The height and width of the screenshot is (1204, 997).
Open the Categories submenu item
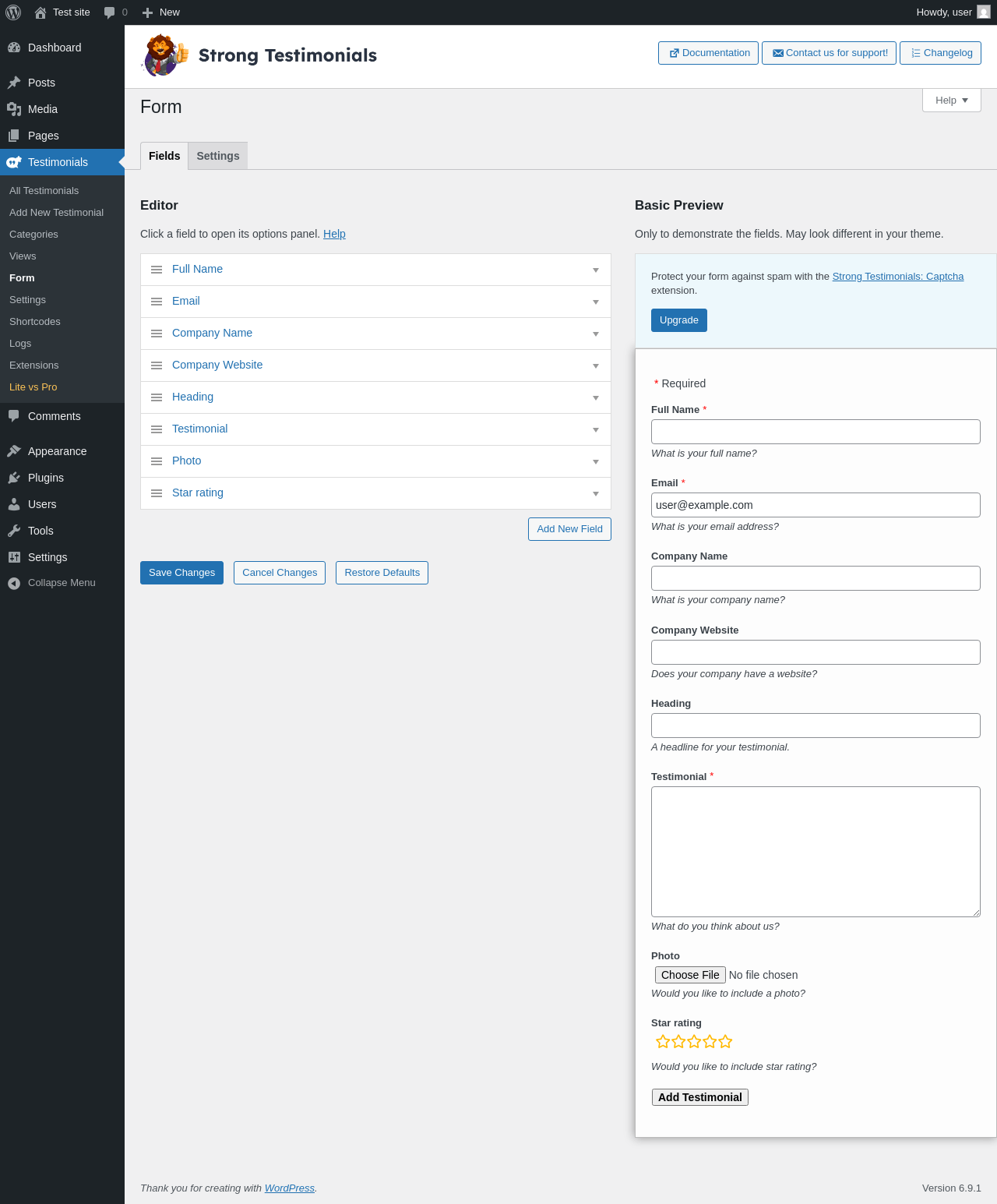point(33,235)
